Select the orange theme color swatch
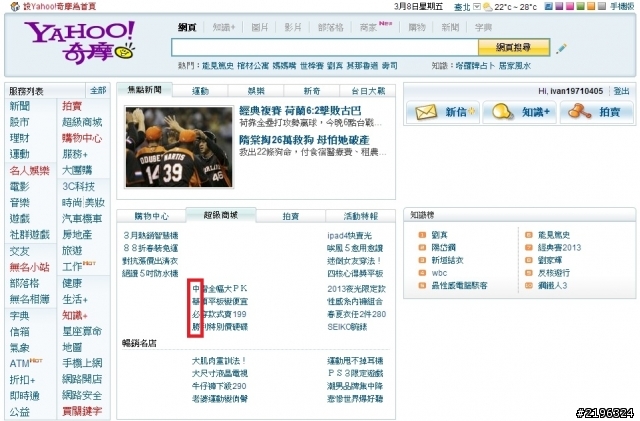640x421 pixels. (x=591, y=6)
